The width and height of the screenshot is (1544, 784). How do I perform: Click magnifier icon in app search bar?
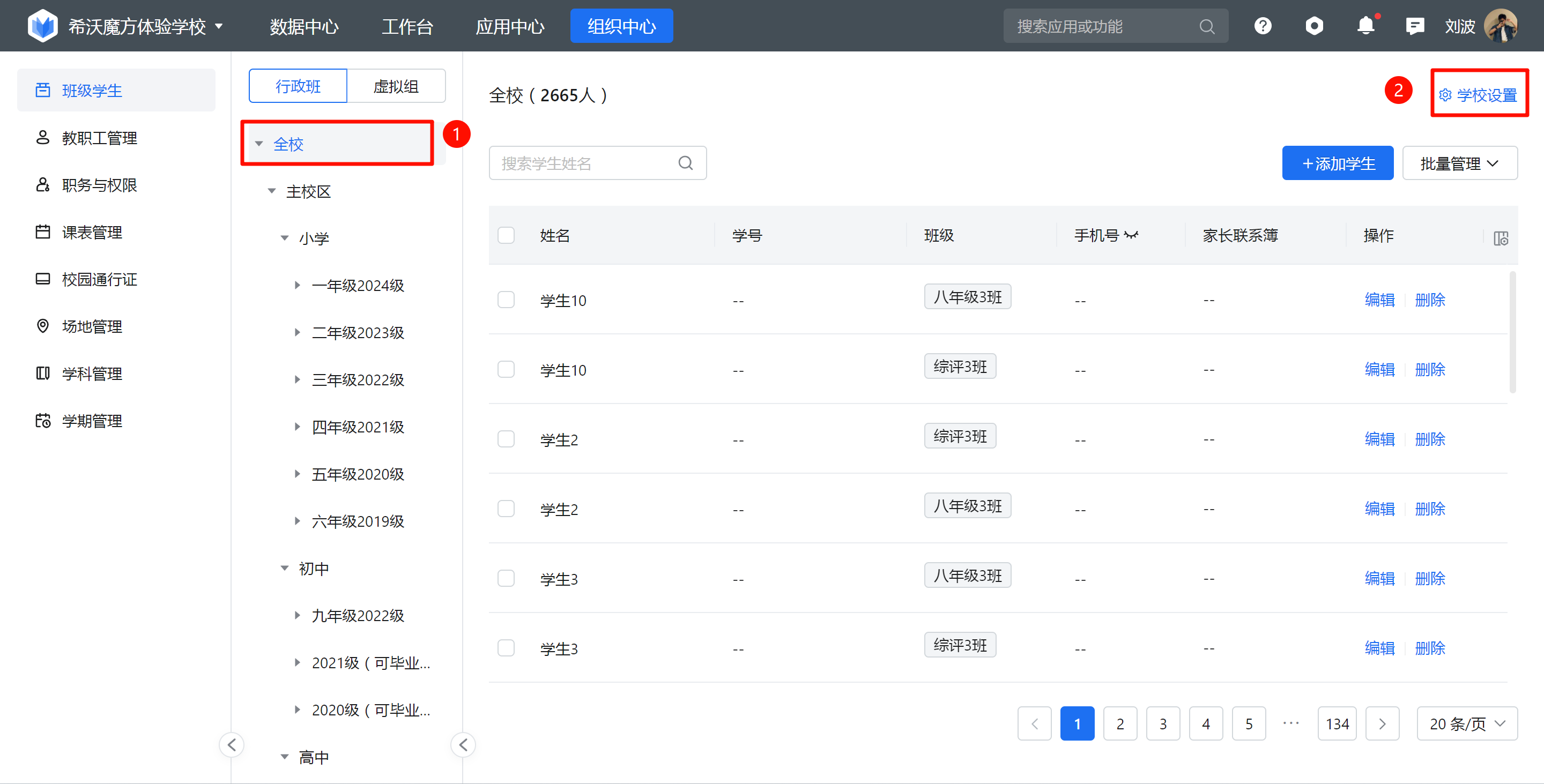coord(1207,26)
